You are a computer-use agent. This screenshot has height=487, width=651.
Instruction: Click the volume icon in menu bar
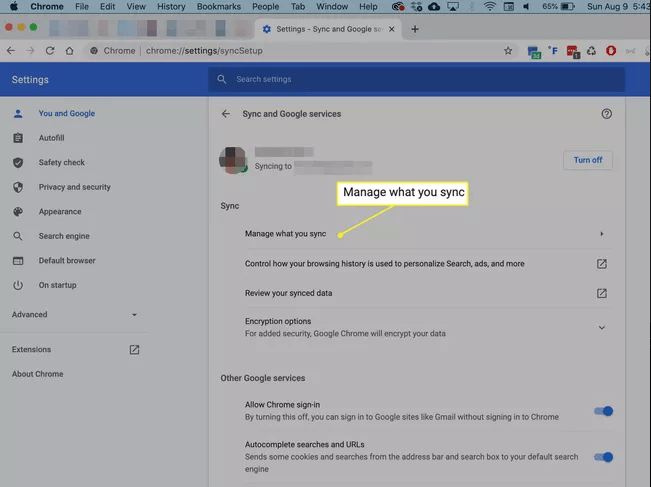point(526,6)
